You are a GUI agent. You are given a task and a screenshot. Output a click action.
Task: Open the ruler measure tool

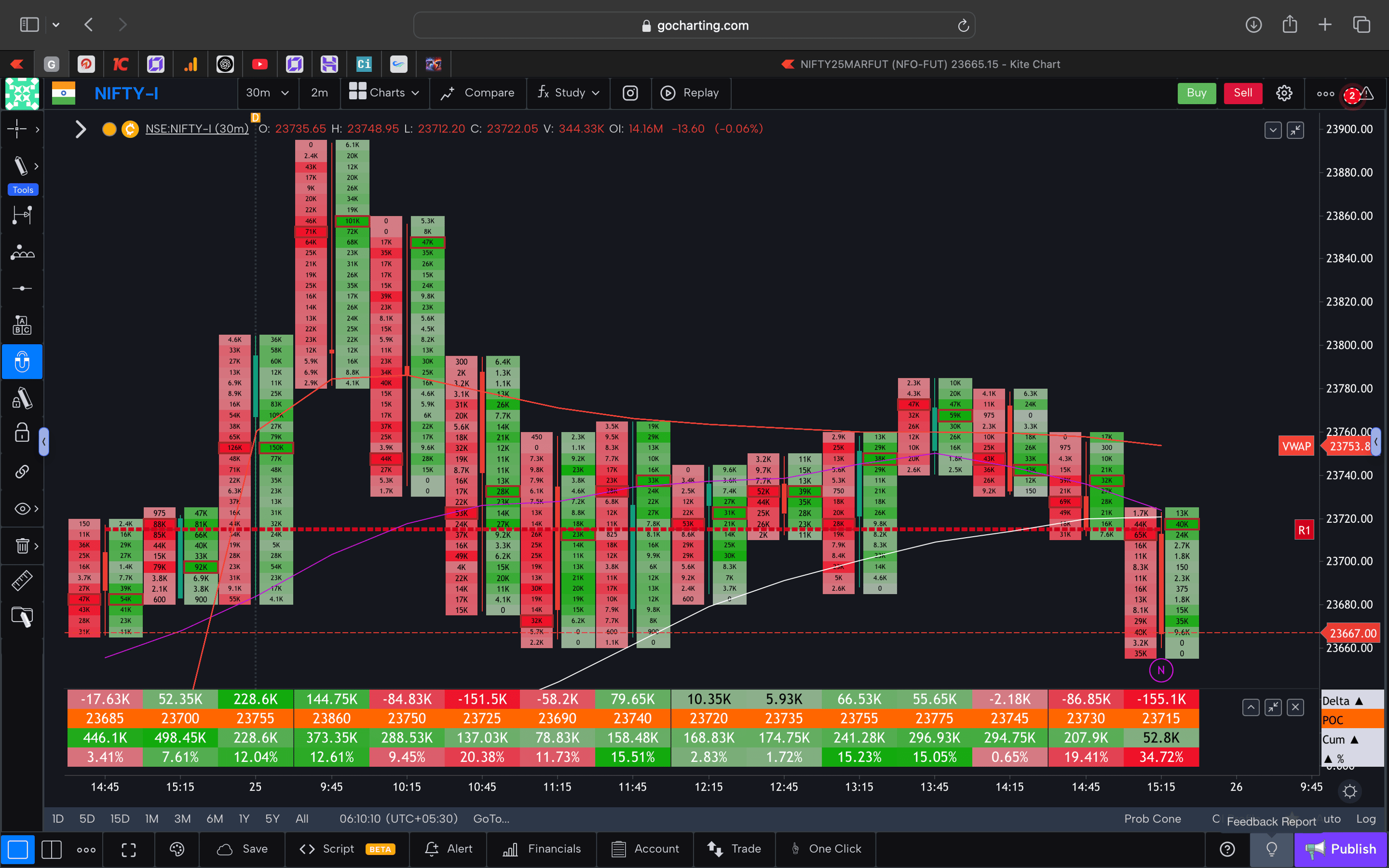(x=22, y=580)
